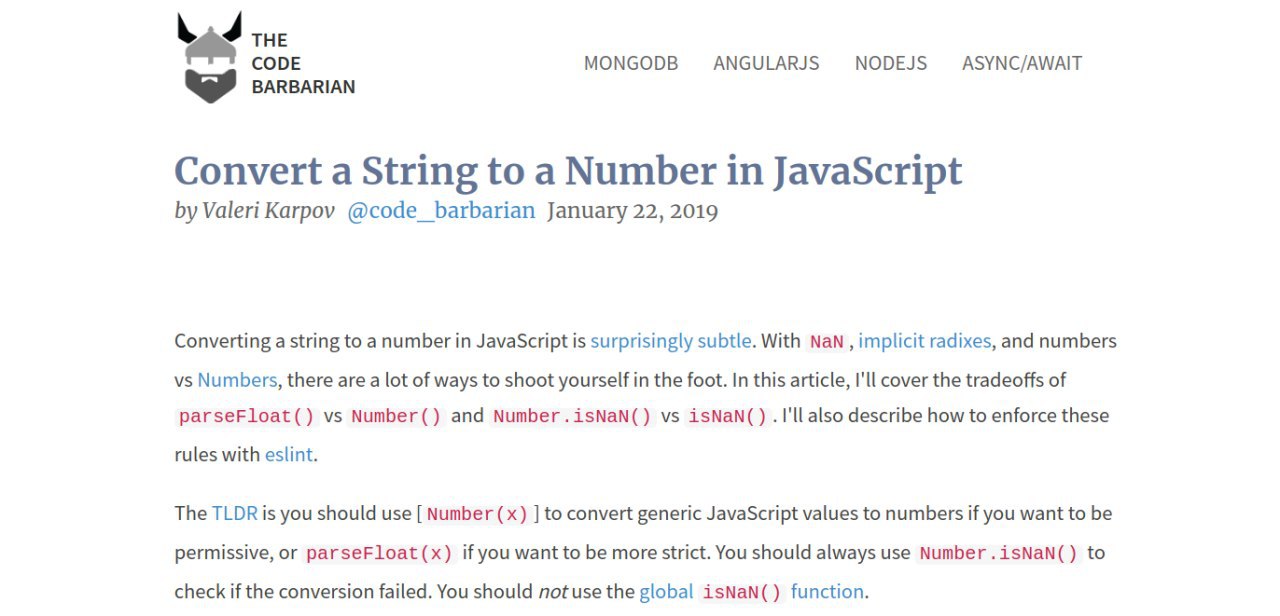Click the "THE CODE BARBARIAN" site name
Image resolution: width=1280 pixels, height=616 pixels.
click(x=303, y=63)
